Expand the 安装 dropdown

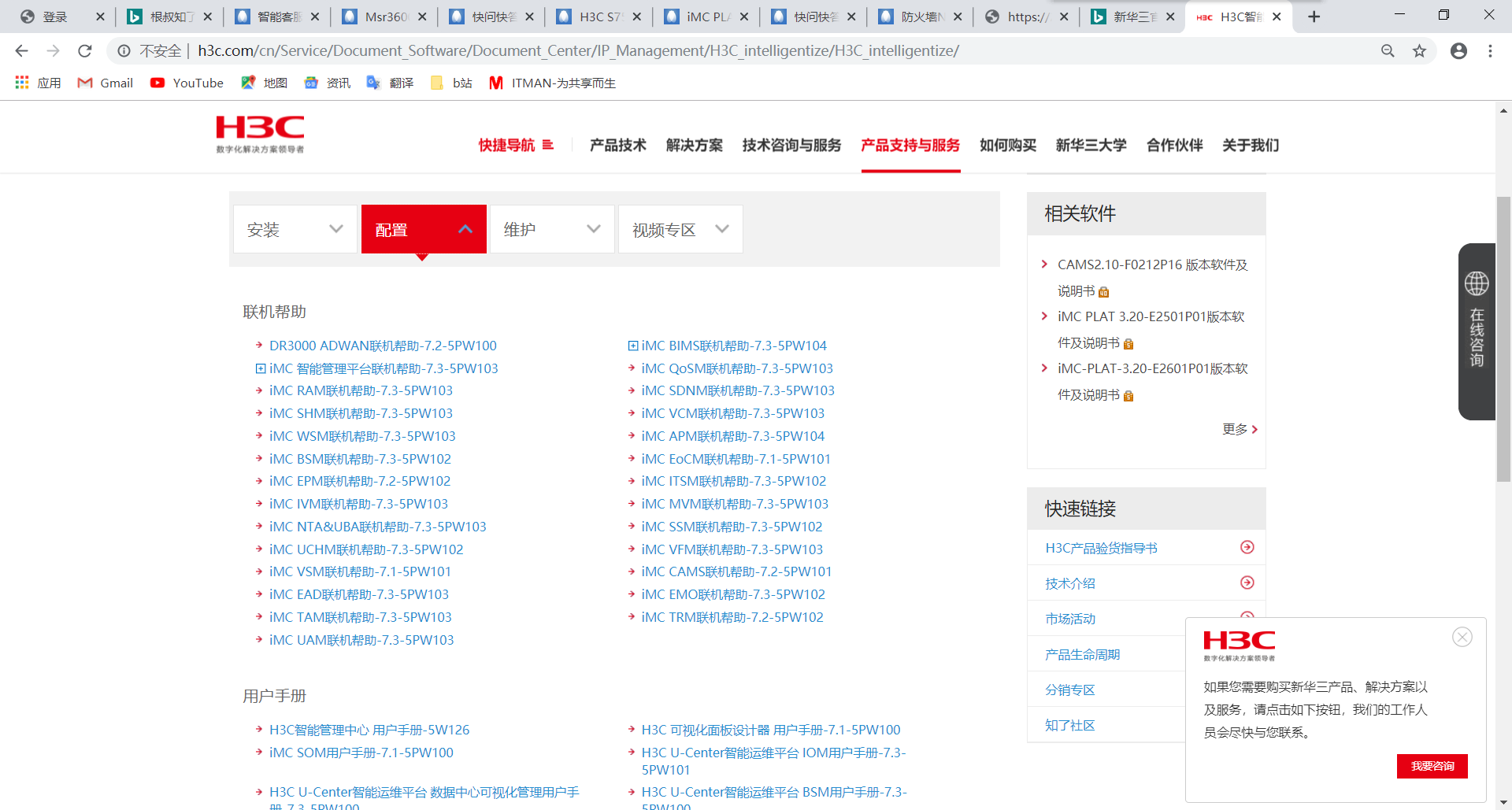click(x=295, y=229)
